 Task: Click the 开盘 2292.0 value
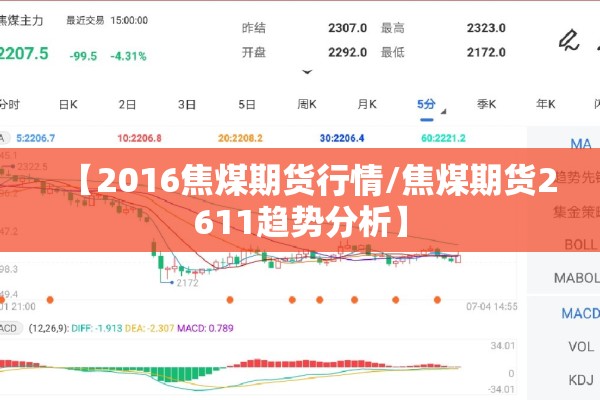pyautogui.click(x=347, y=52)
